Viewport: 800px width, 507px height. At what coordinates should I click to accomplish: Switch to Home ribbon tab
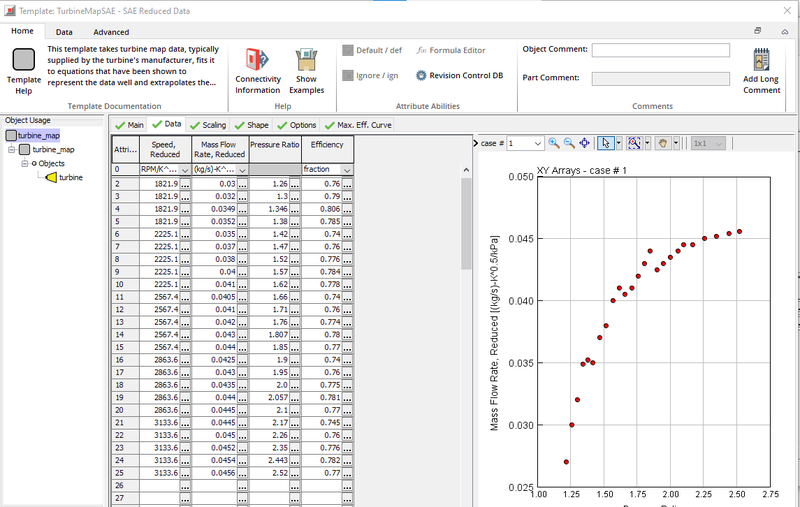click(x=22, y=31)
